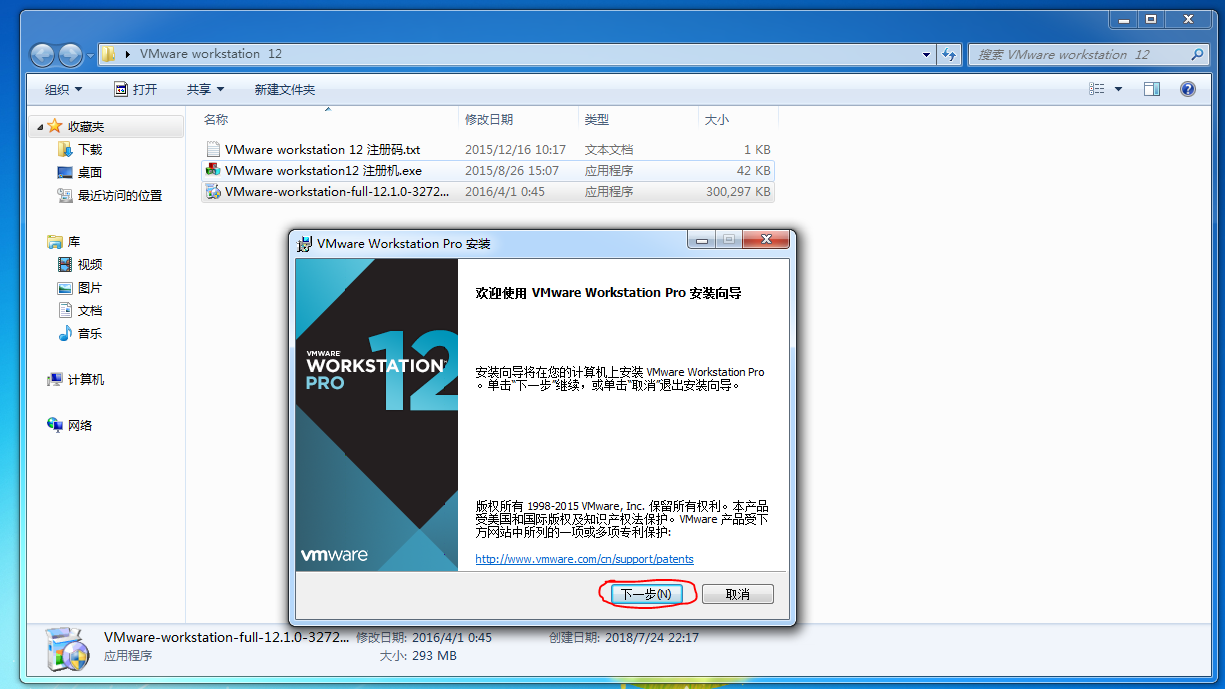Click the folder icon in address bar

click(x=109, y=54)
